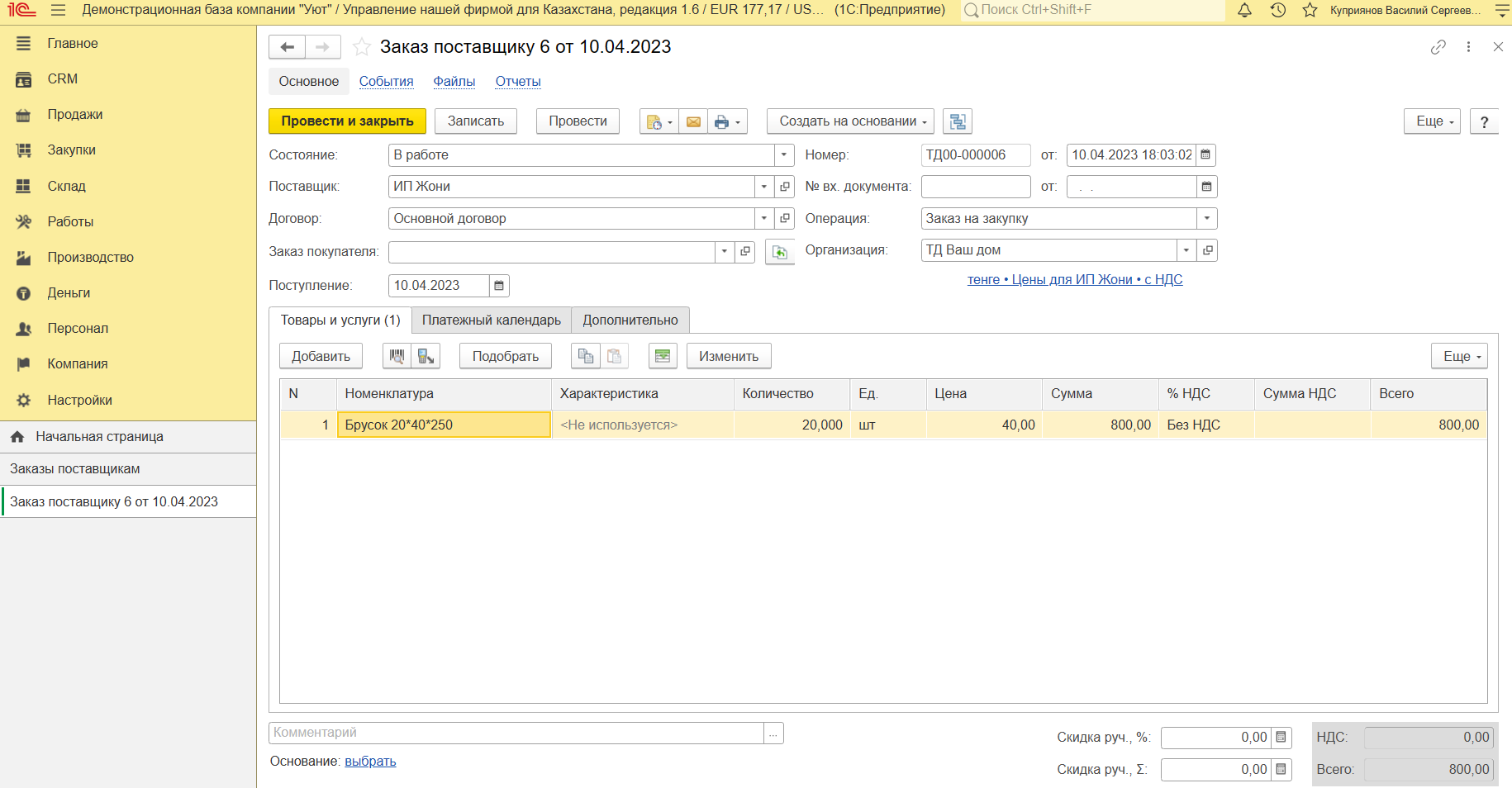Open the Дополнительно tab
Screen dimensions: 1512x788
pyautogui.click(x=630, y=320)
